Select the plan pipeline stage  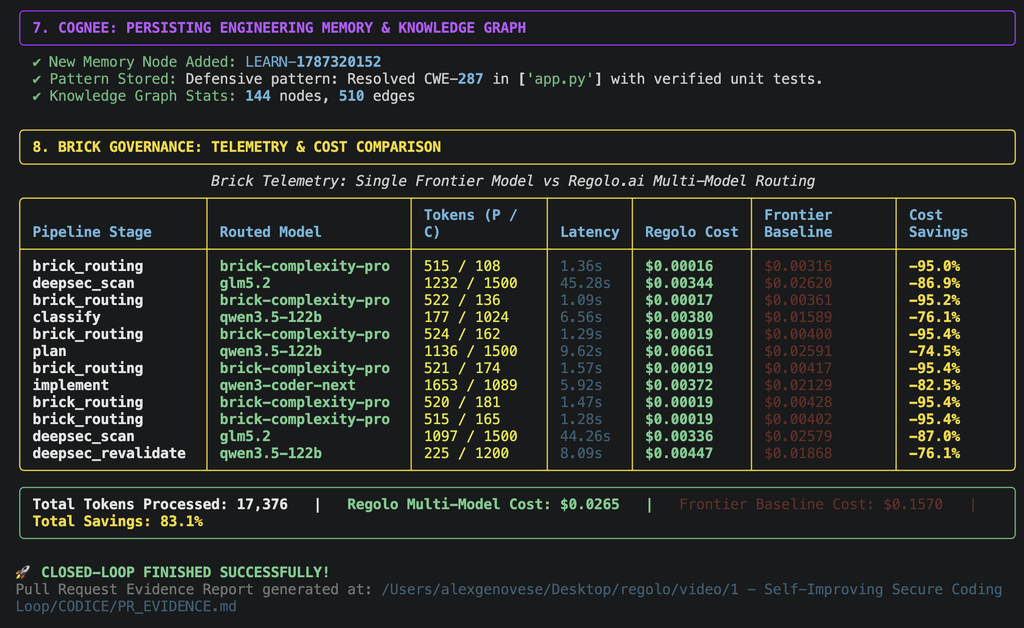[x=50, y=351]
